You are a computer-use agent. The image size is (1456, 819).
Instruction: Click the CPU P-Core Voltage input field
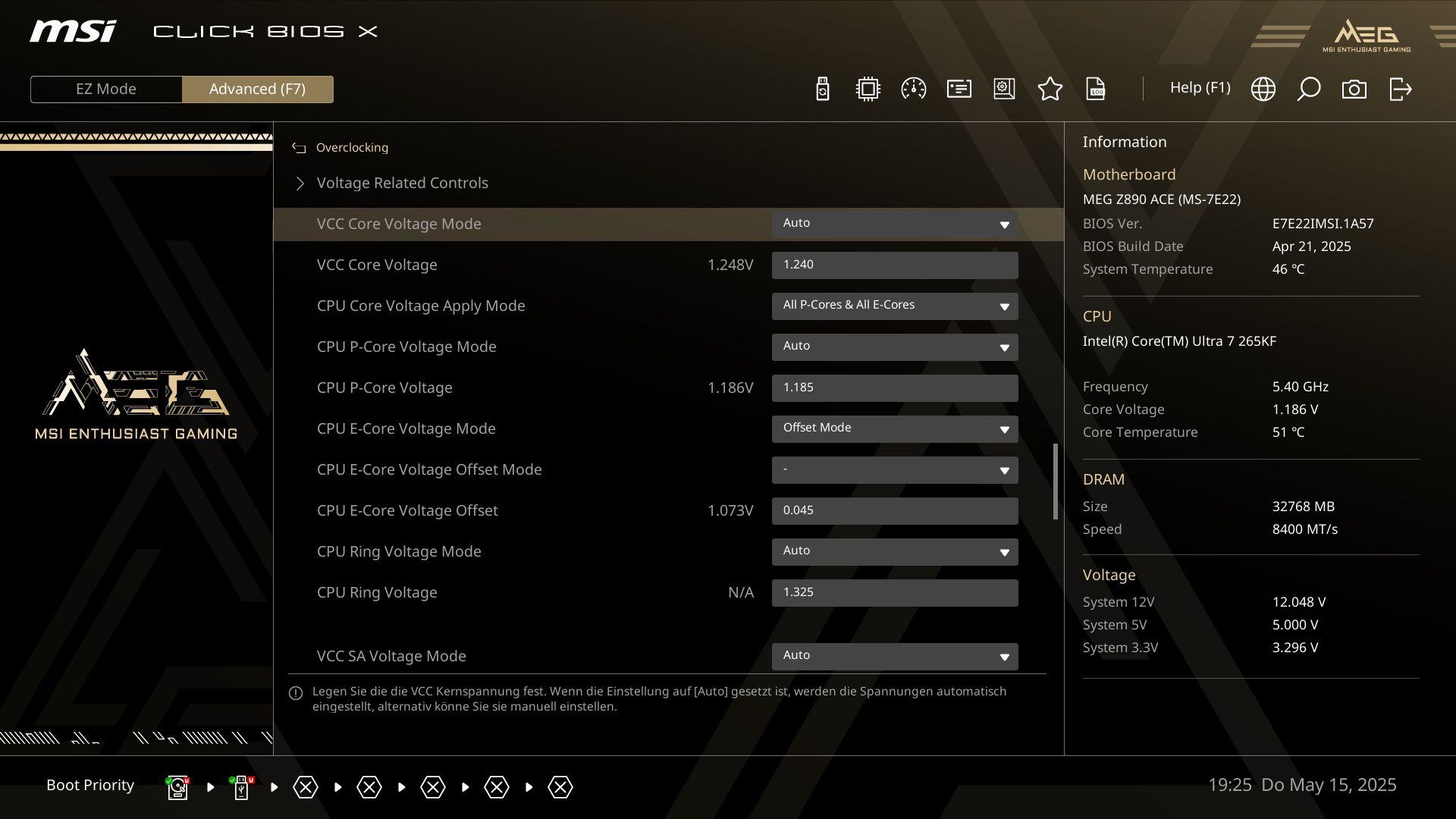[894, 388]
